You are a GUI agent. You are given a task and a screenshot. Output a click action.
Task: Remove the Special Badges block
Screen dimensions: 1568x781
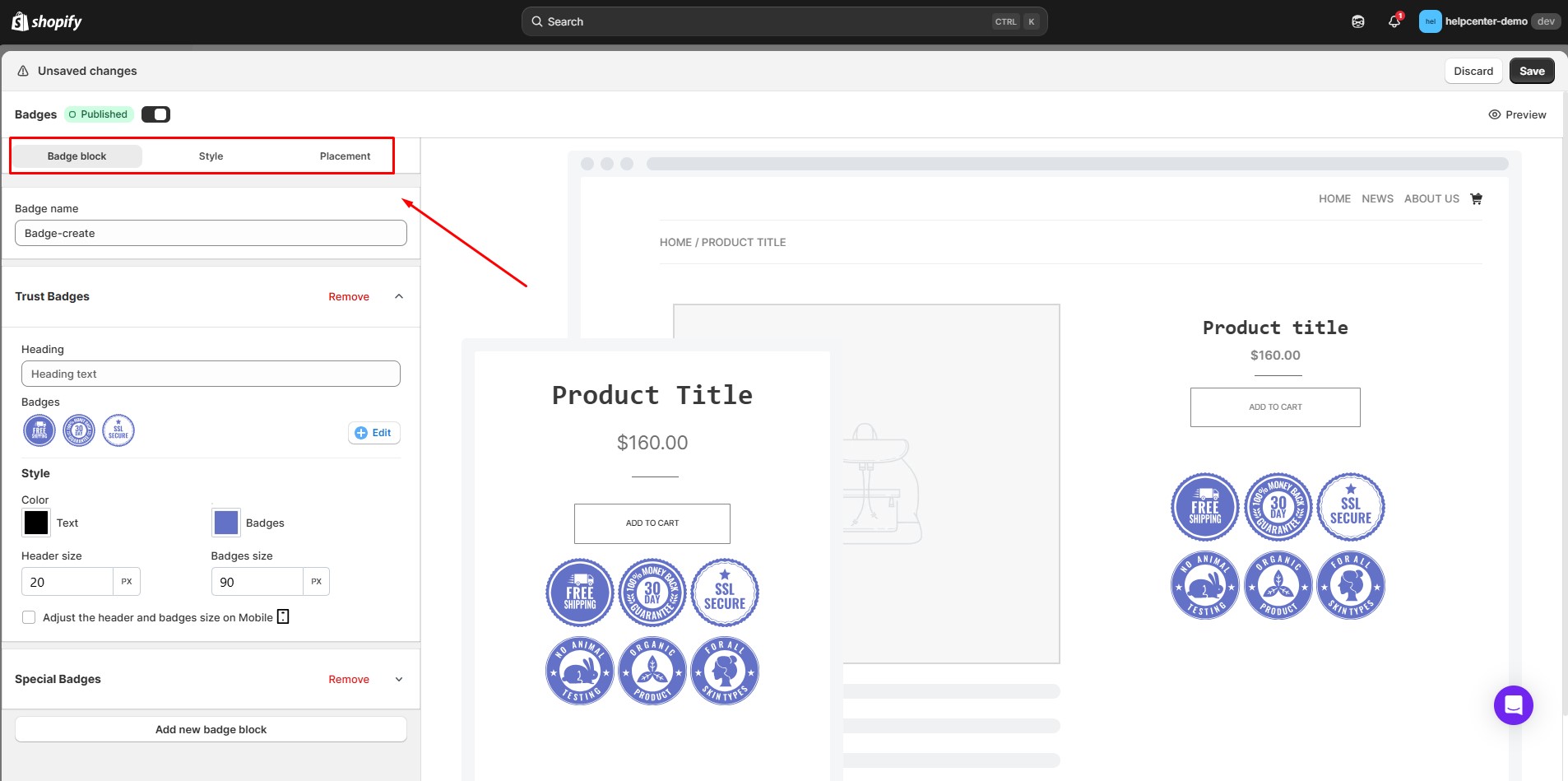tap(349, 679)
